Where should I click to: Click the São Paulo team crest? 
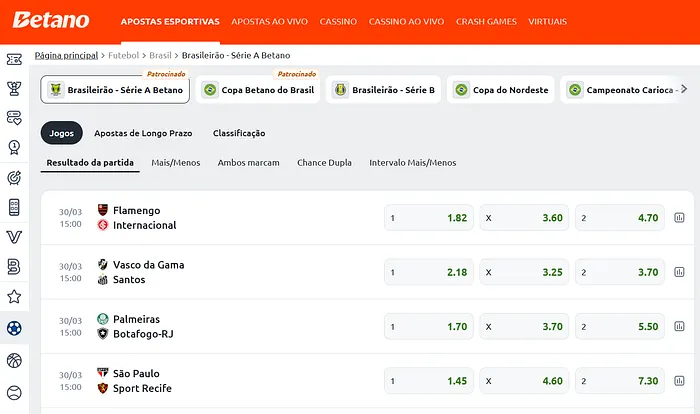click(x=103, y=373)
